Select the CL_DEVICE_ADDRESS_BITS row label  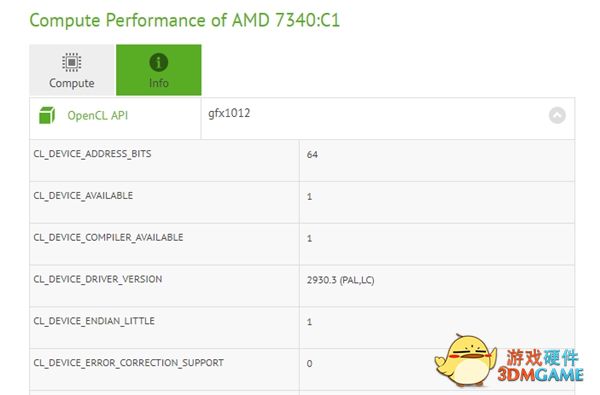92,154
